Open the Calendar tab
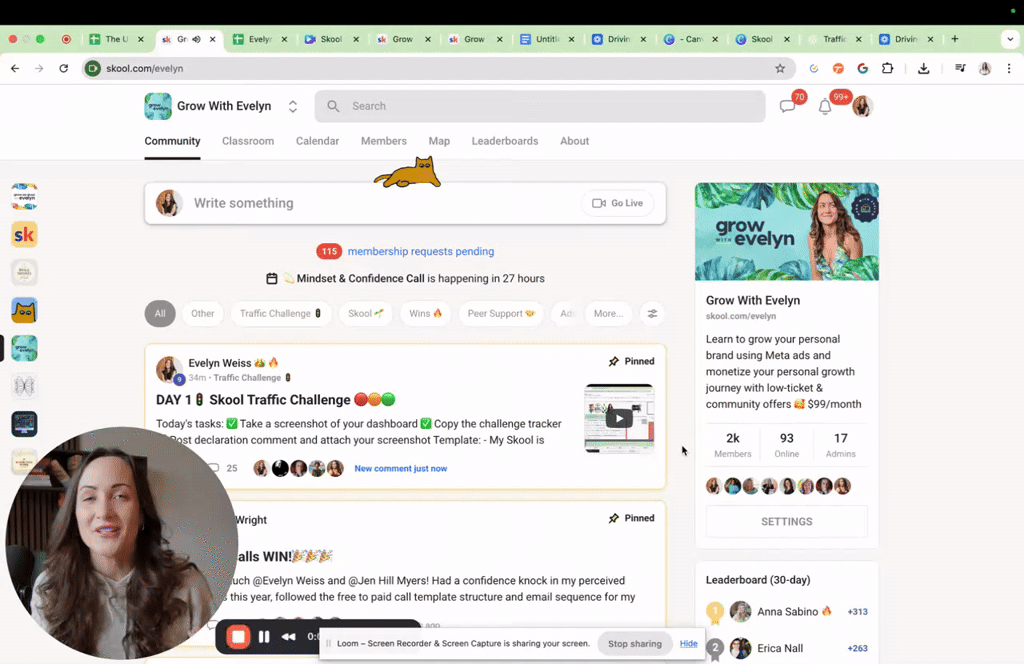The width and height of the screenshot is (1024, 664). pyautogui.click(x=317, y=141)
